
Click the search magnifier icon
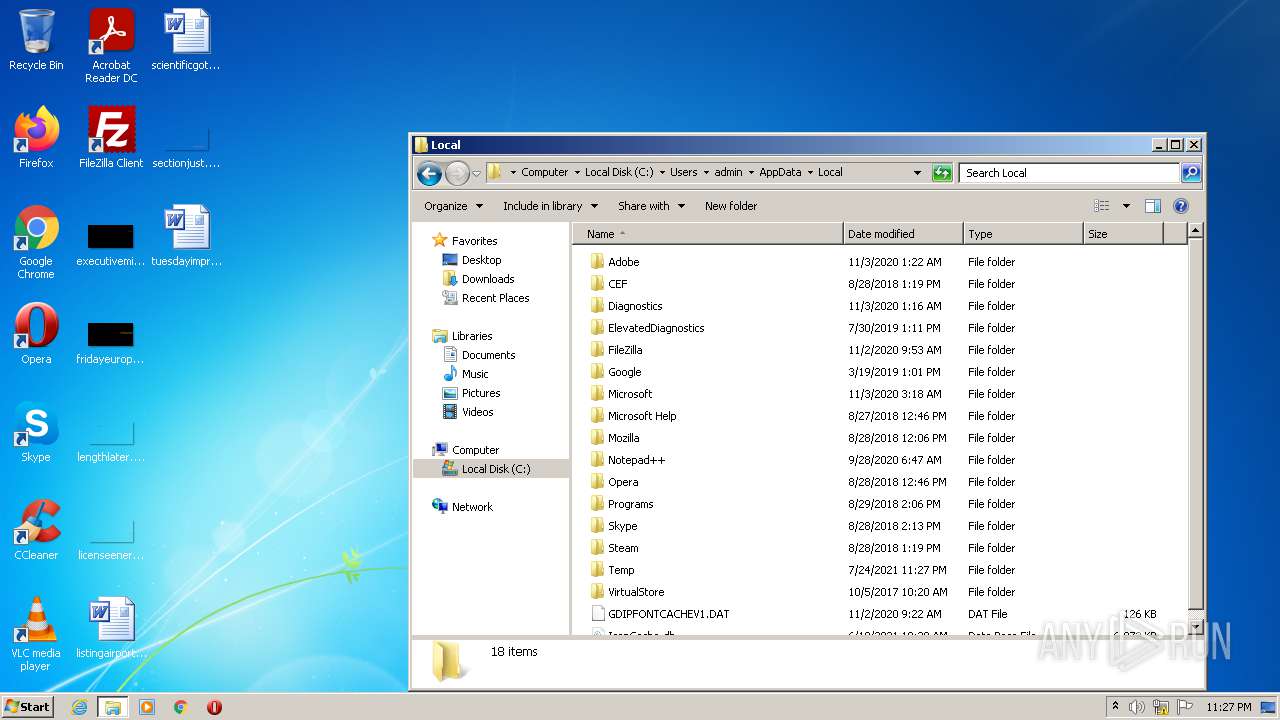pos(1190,173)
